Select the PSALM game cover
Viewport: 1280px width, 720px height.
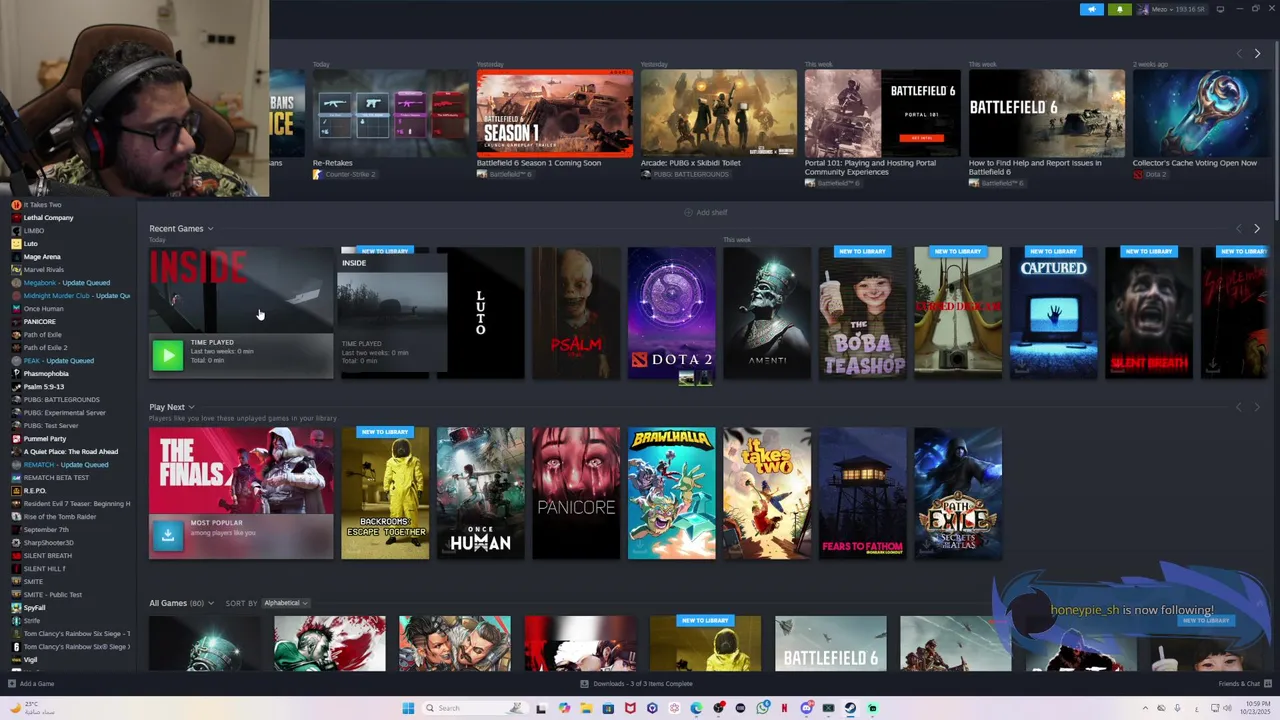(576, 313)
